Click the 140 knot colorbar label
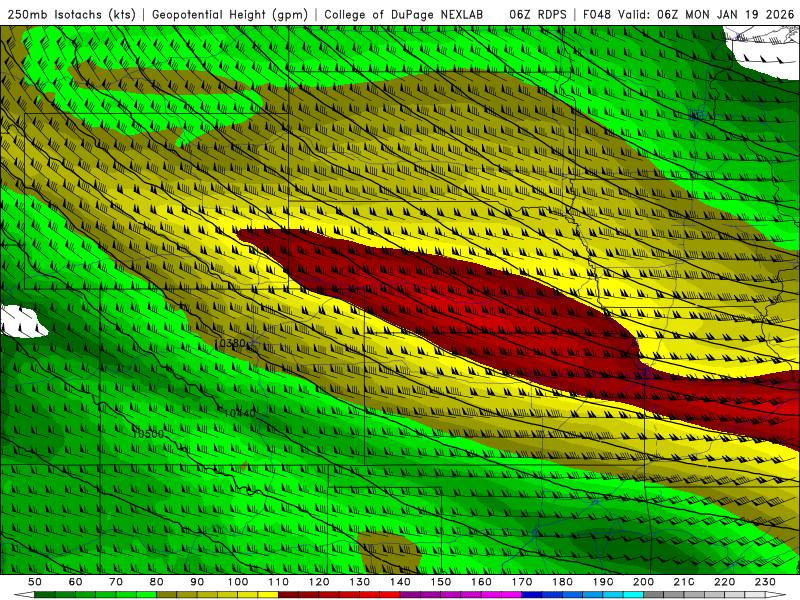This screenshot has width=800, height=600. click(x=400, y=582)
